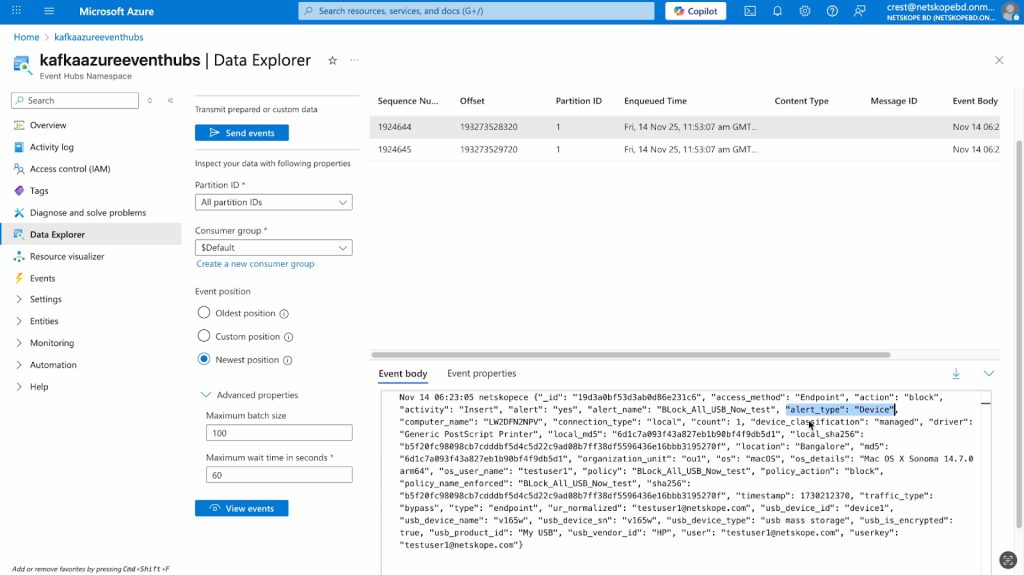The width and height of the screenshot is (1024, 575).
Task: Click the Sequence Nu... column header
Action: (x=408, y=101)
